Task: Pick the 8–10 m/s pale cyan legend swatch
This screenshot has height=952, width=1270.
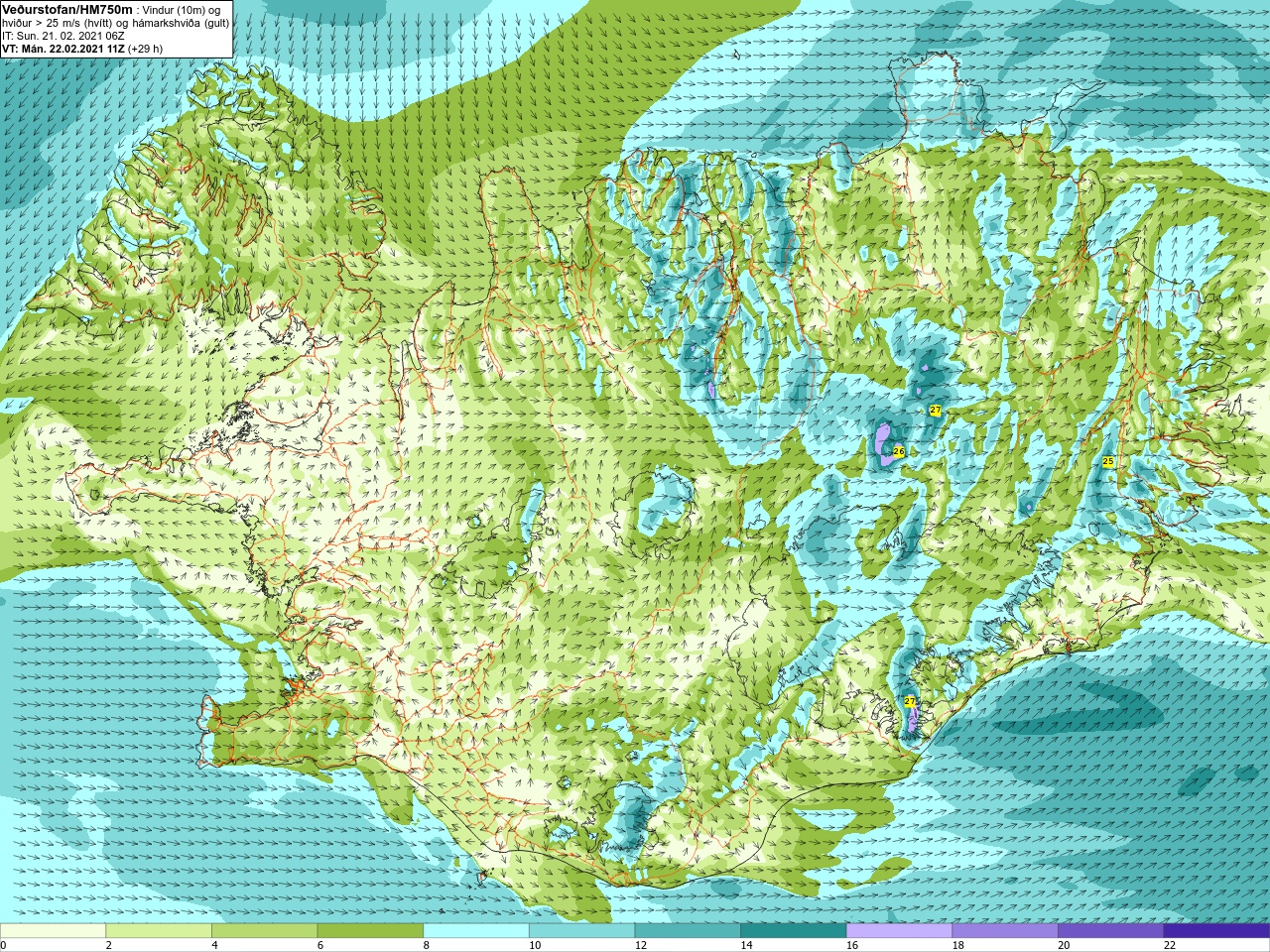Action: [476, 931]
